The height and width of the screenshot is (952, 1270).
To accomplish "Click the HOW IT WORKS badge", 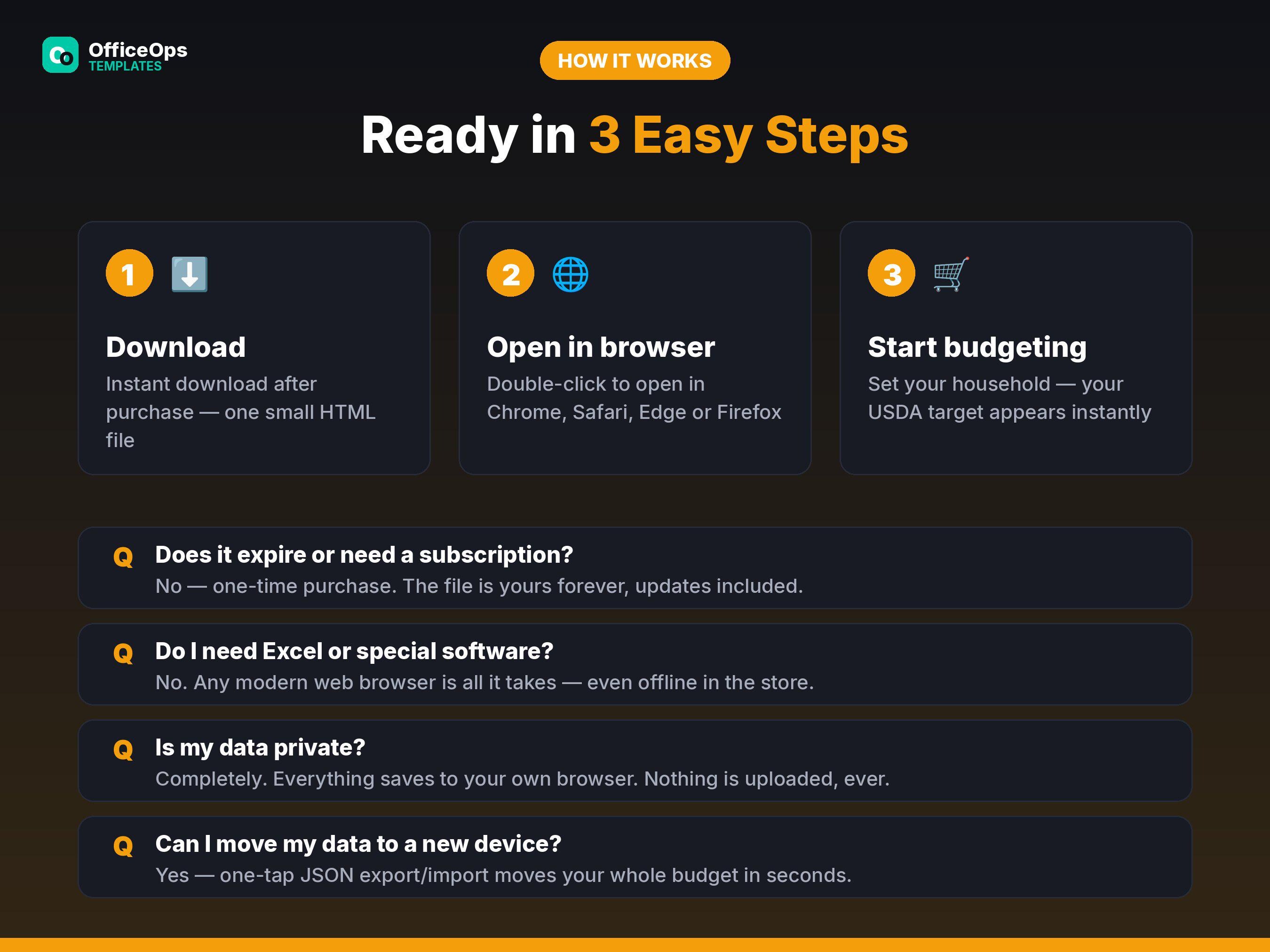I will tap(635, 60).
